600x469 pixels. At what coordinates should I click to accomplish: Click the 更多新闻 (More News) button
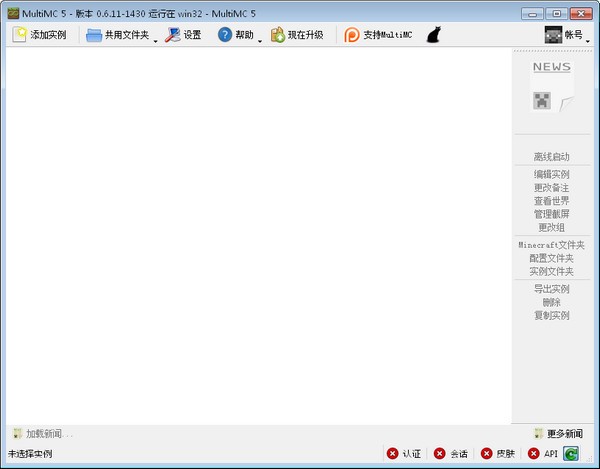pyautogui.click(x=557, y=434)
